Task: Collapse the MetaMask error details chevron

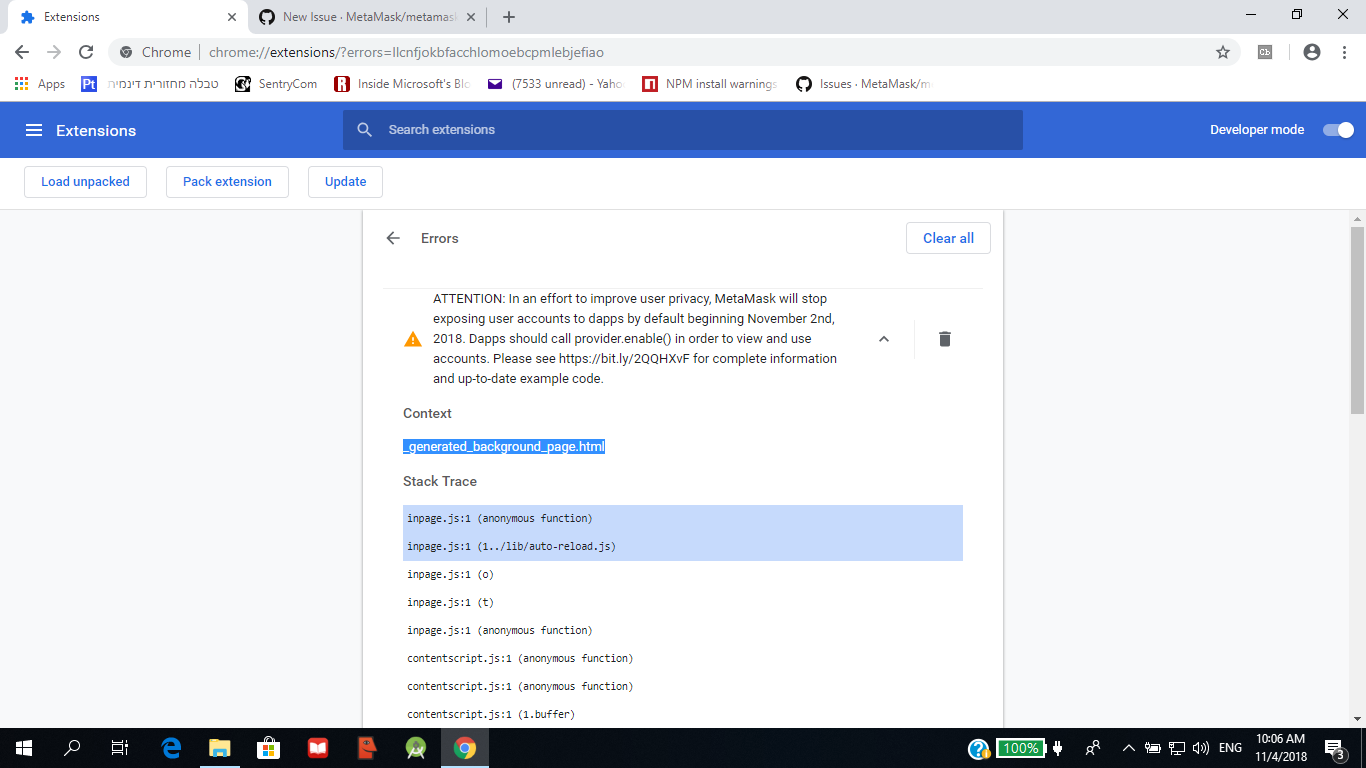Action: pos(883,339)
